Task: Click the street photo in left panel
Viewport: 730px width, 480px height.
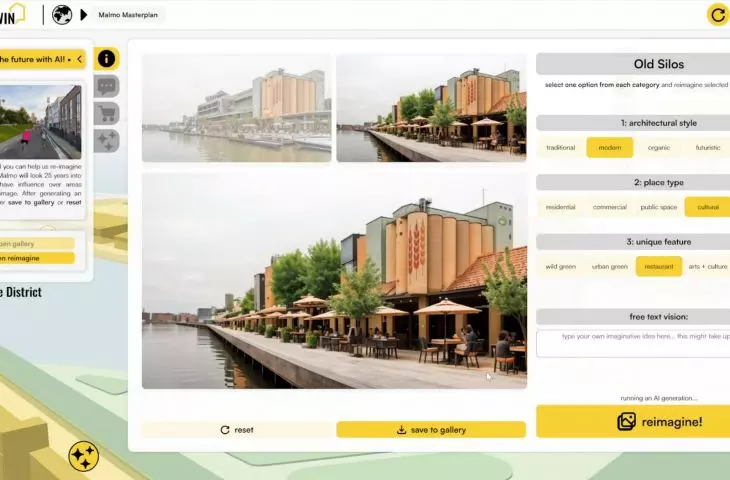Action: coord(41,122)
